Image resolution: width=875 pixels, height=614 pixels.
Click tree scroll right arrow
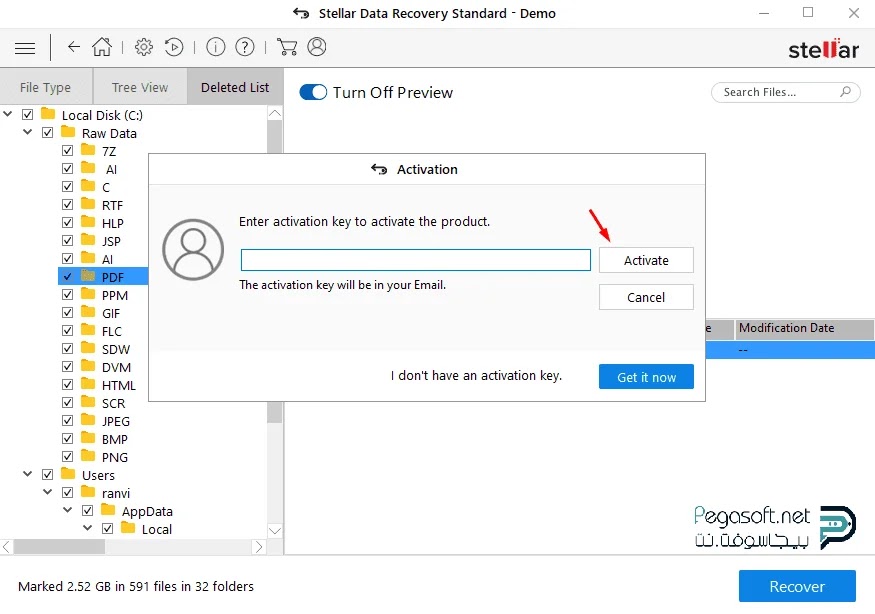pyautogui.click(x=258, y=547)
